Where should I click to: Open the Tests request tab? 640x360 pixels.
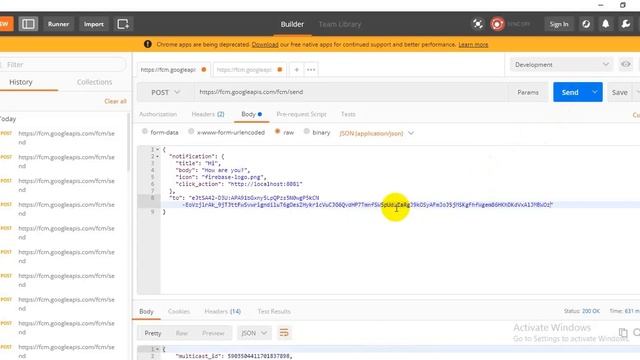tap(348, 114)
